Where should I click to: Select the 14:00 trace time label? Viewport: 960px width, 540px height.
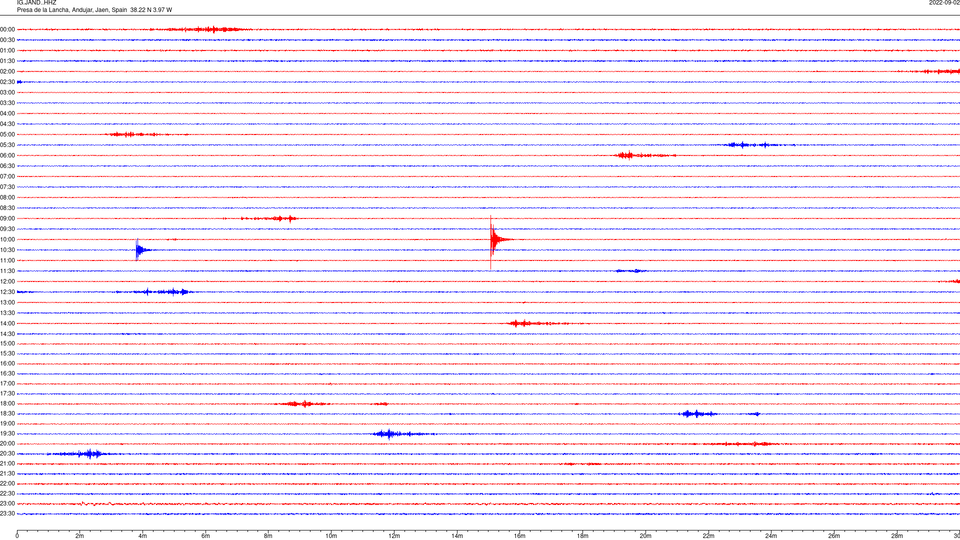7,323
